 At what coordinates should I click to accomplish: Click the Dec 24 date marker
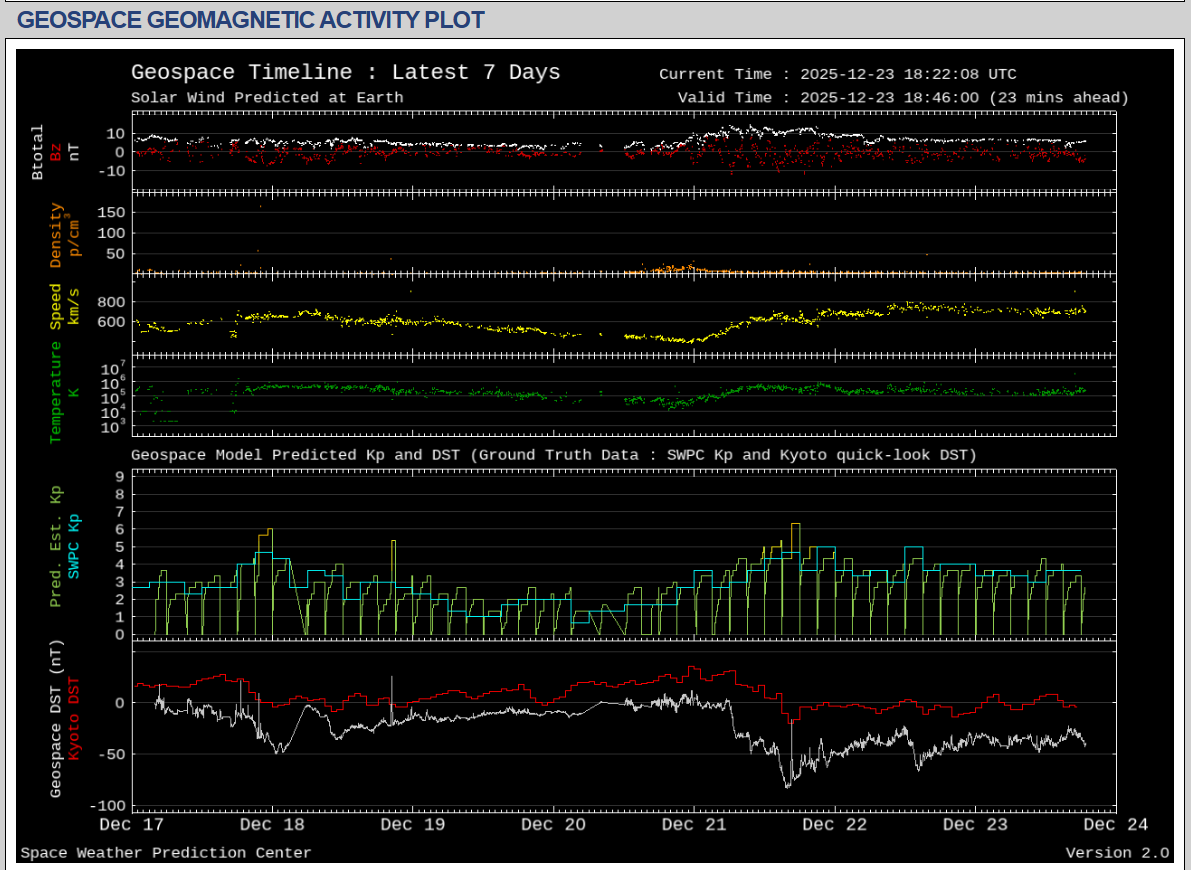(x=1115, y=825)
